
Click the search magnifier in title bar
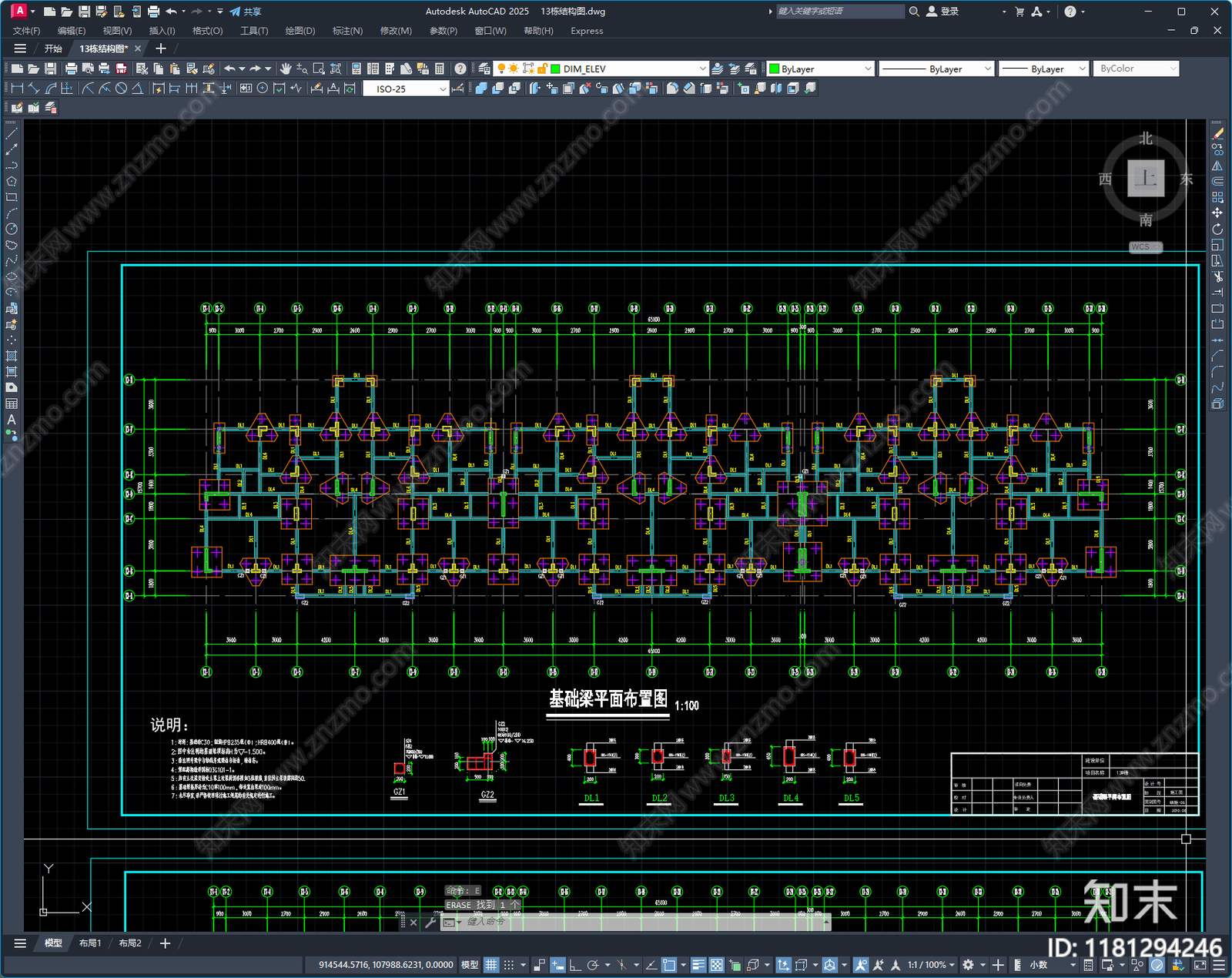(x=914, y=12)
